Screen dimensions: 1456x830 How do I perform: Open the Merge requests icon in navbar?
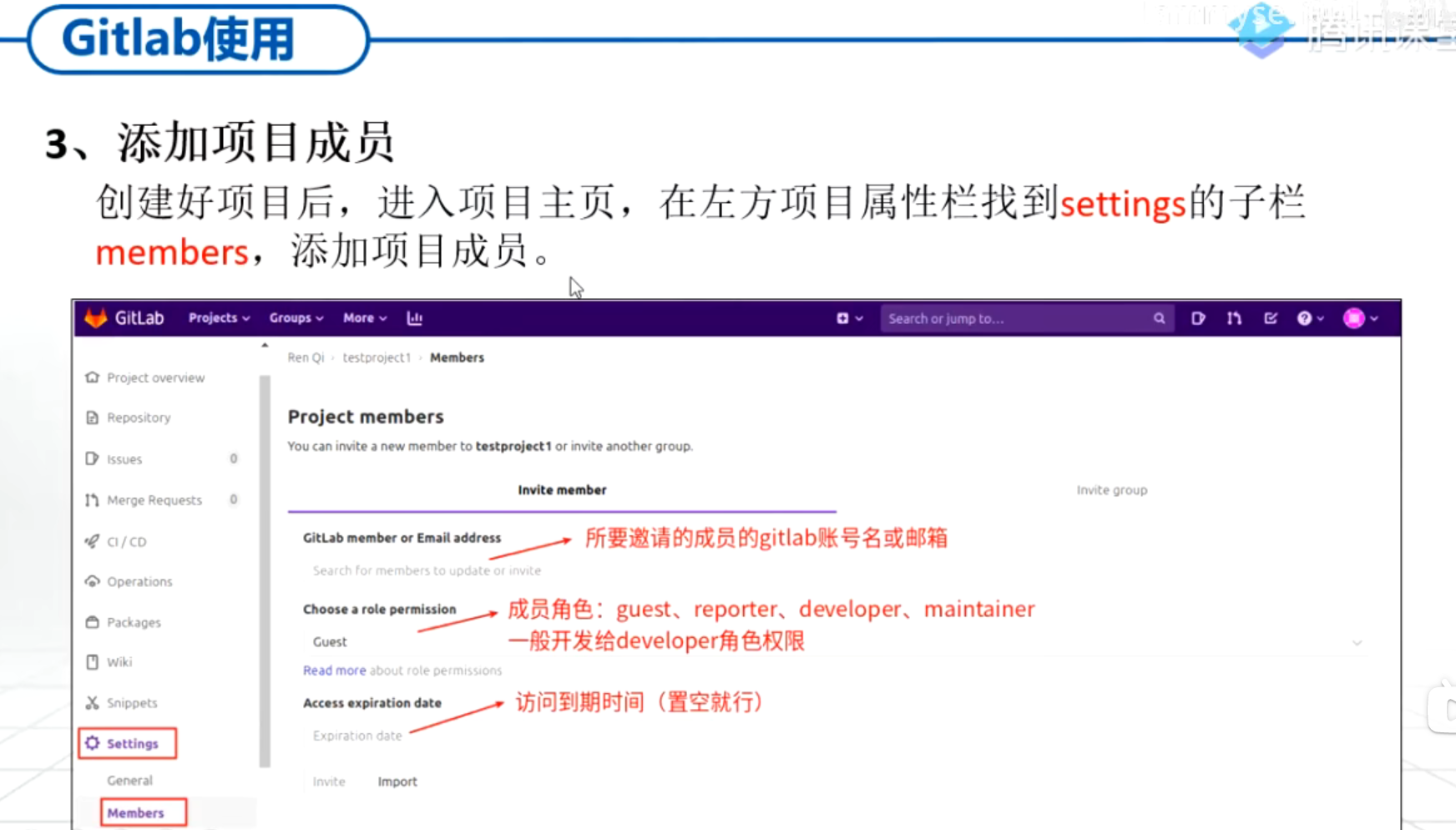[1234, 318]
